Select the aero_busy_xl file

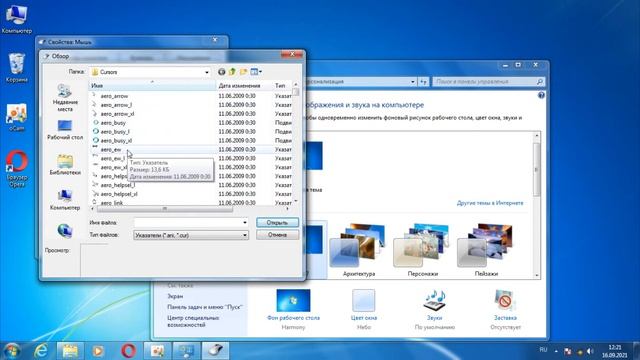click(116, 141)
